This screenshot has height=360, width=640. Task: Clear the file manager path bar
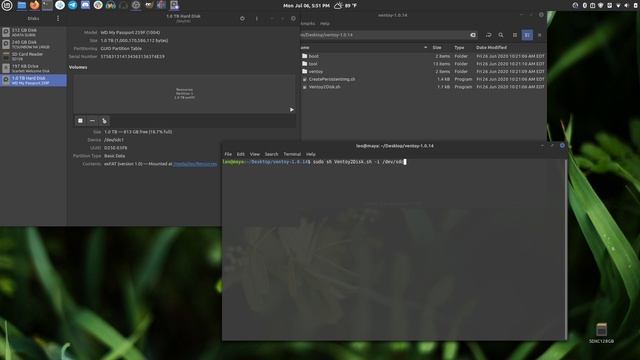point(473,35)
